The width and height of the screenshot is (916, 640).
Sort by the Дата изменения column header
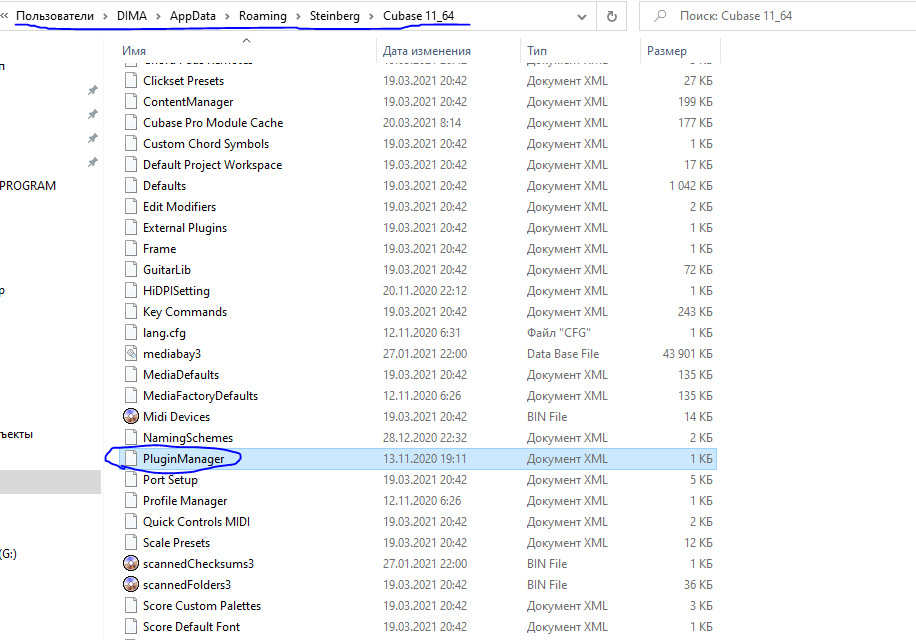427,51
